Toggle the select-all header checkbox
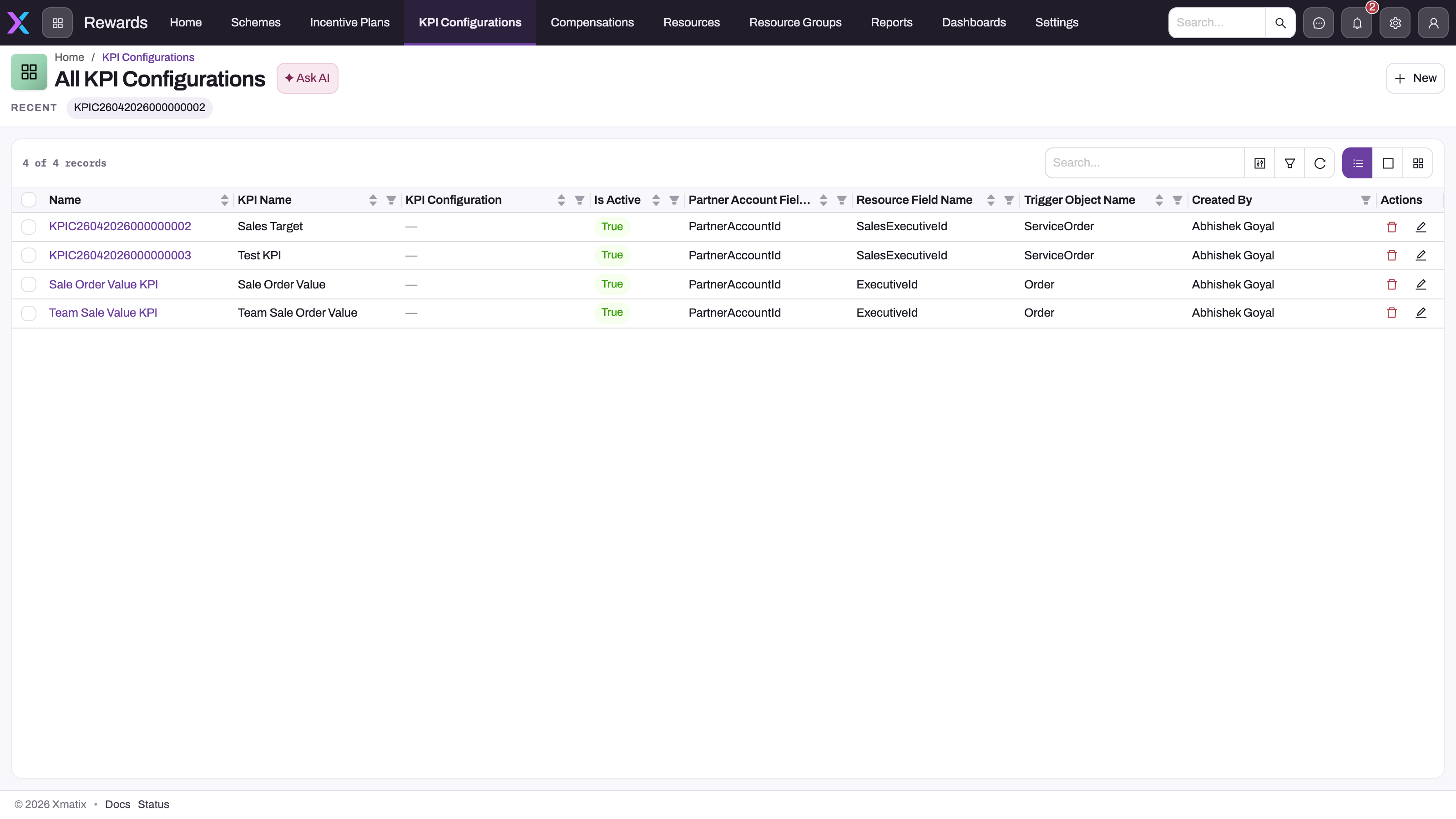The height and width of the screenshot is (819, 1456). 29,200
